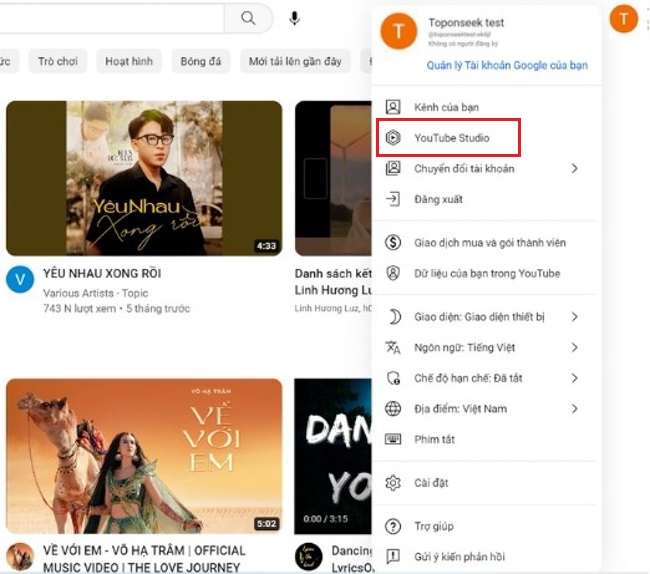Viewport: 650px width, 574px height.
Task: Click Quản lý Tài khoản Google của bạn link
Action: [x=507, y=66]
